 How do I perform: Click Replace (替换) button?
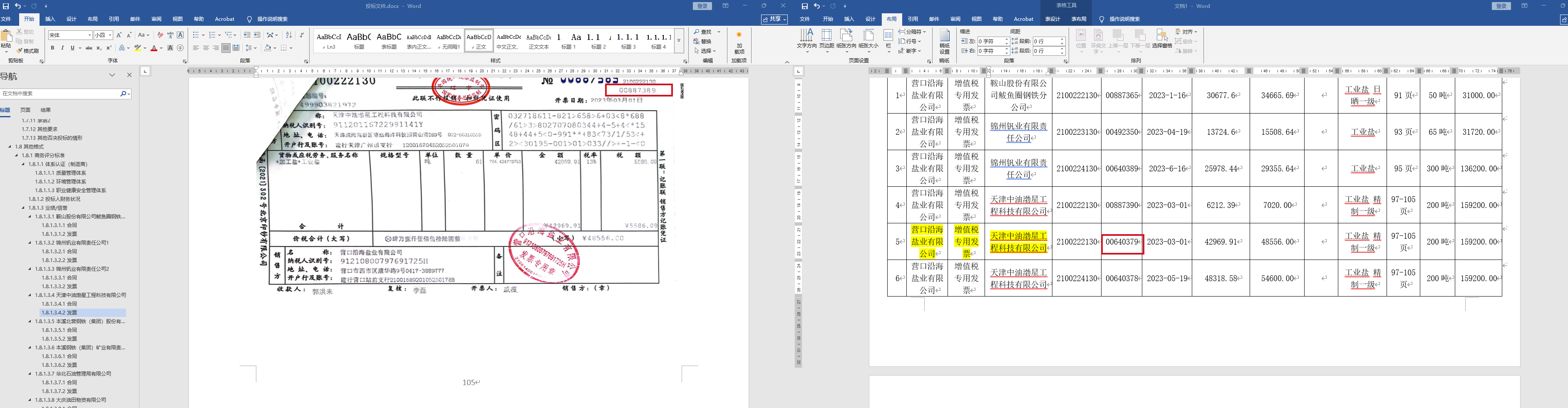pyautogui.click(x=703, y=41)
